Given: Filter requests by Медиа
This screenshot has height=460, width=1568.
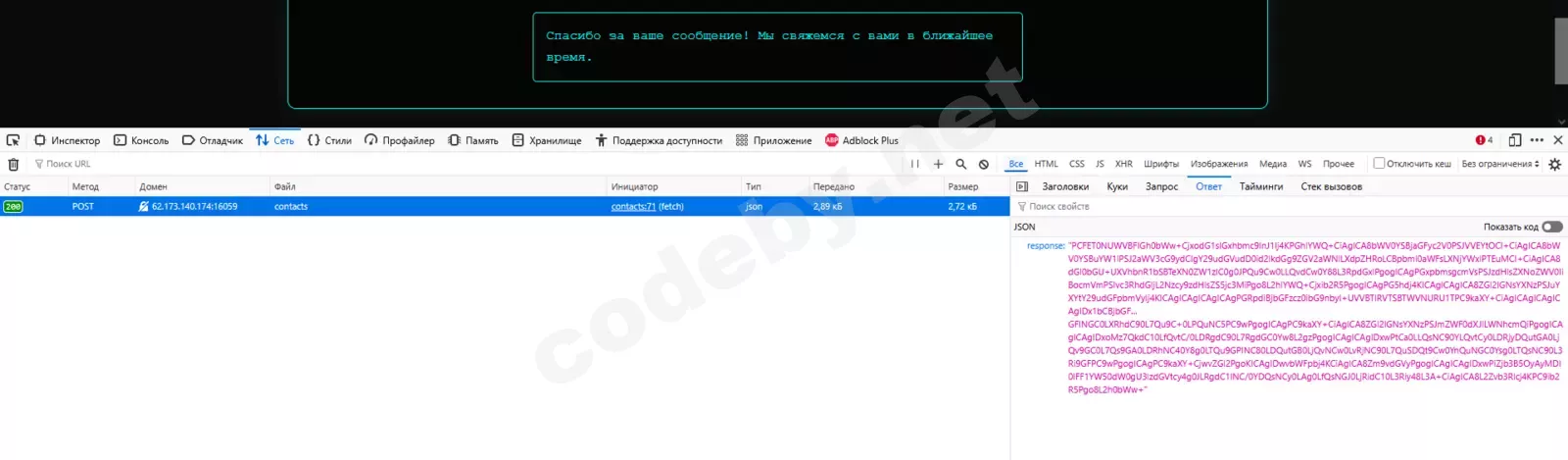Looking at the screenshot, I should point(1273,164).
